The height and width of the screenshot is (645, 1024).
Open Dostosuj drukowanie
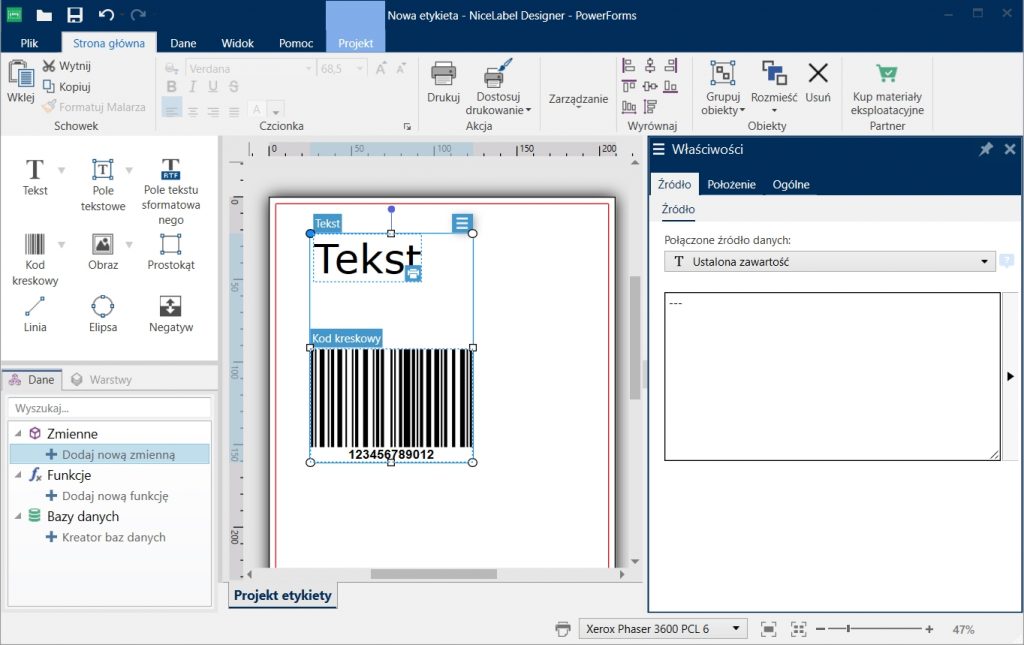point(498,87)
